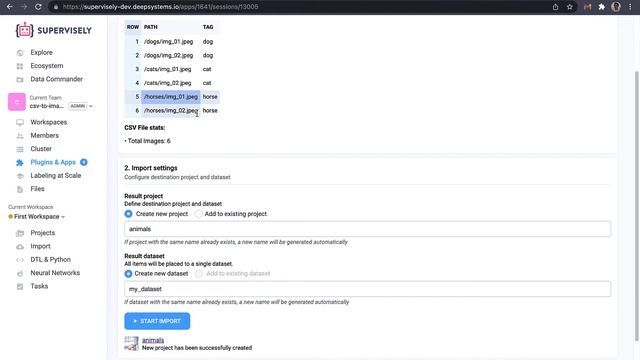Select Create new project radio button
The height and width of the screenshot is (360, 640).
[128, 214]
